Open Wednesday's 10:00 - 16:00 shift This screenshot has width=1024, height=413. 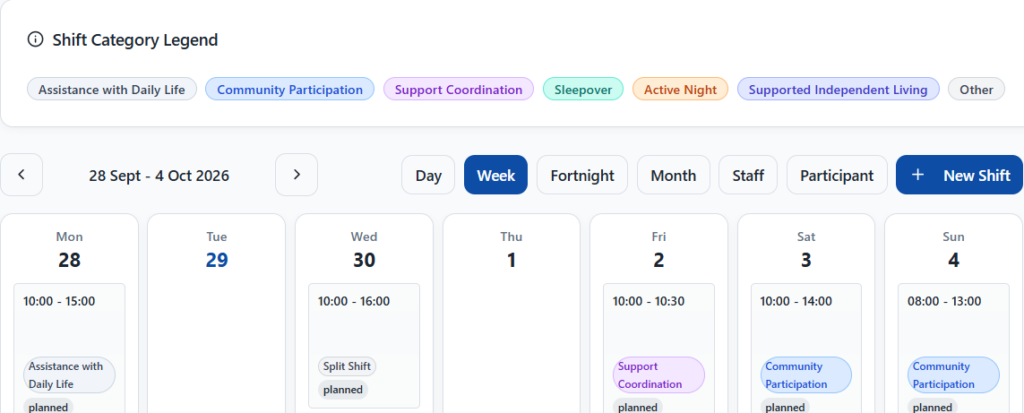[364, 346]
